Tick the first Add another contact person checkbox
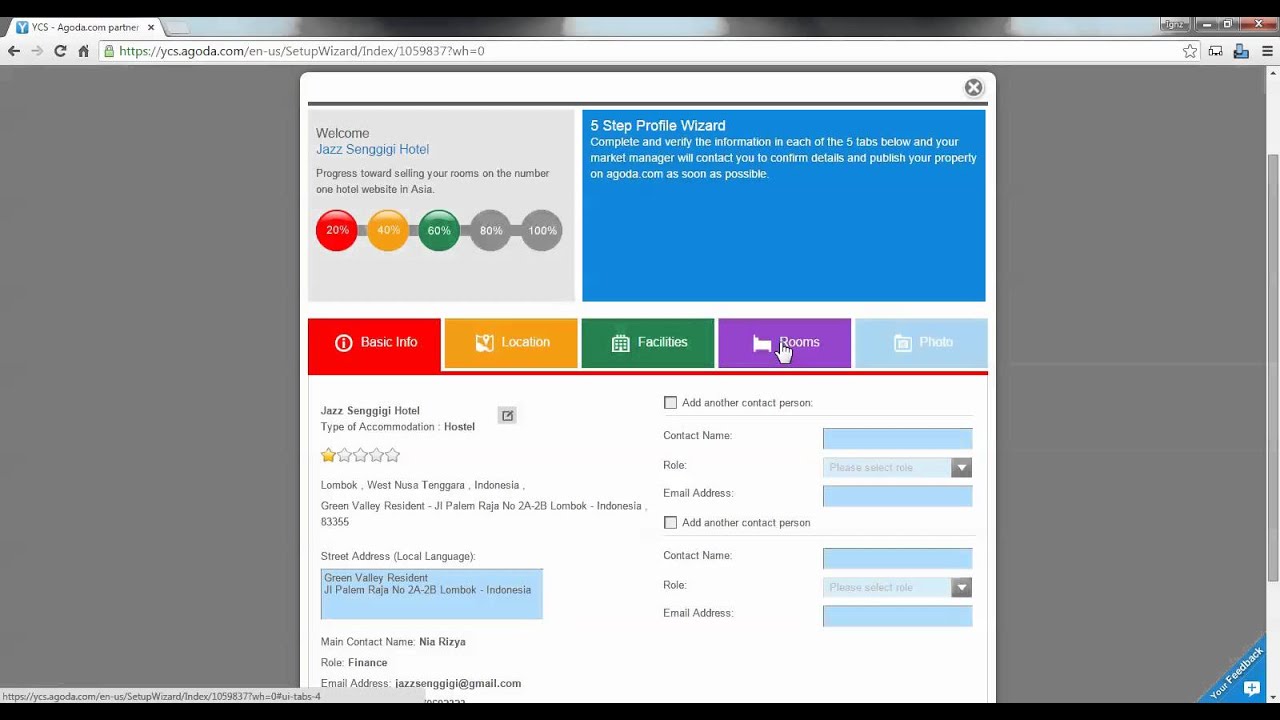 click(x=670, y=403)
